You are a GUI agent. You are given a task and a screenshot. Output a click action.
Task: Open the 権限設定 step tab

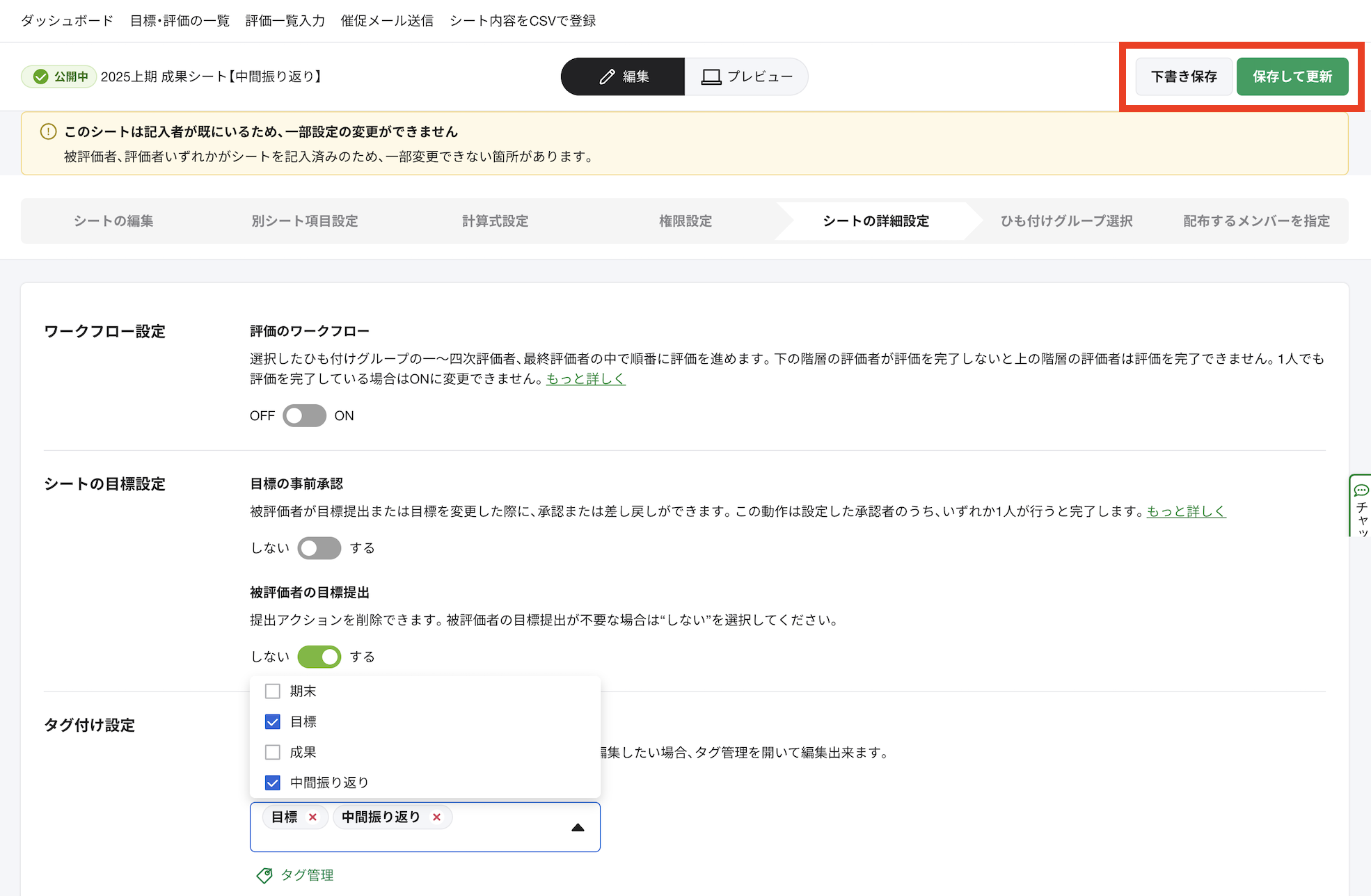coord(685,221)
